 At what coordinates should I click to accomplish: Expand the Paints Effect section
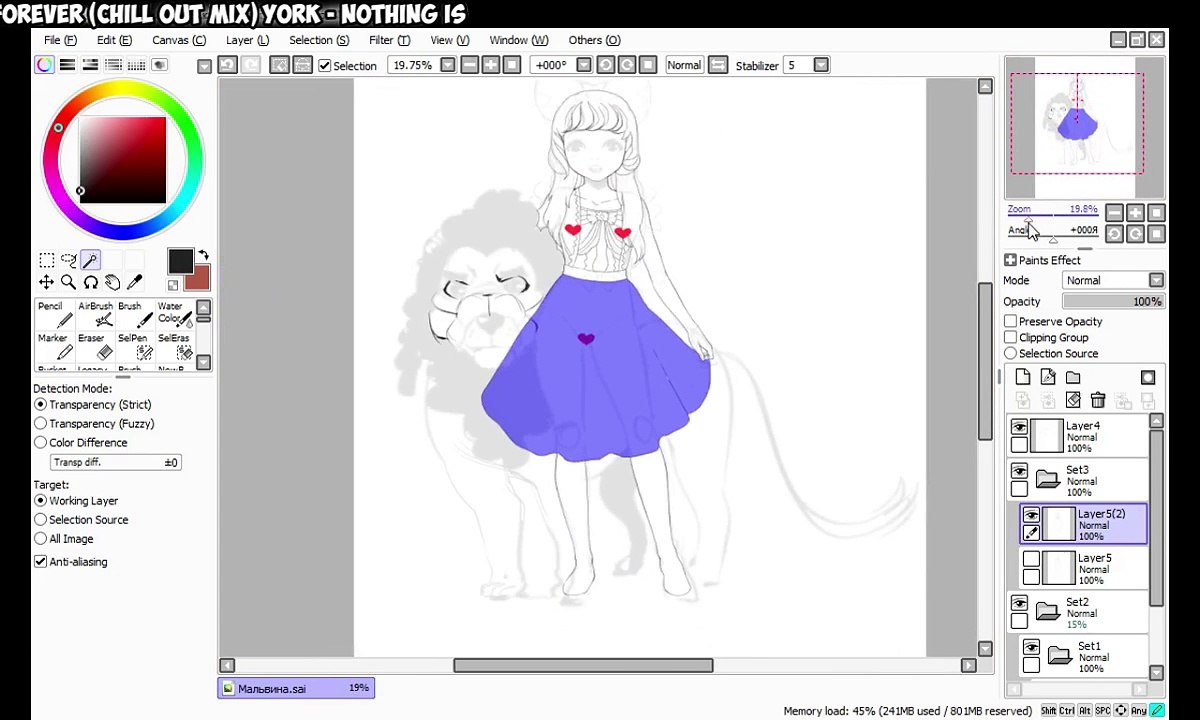point(1010,260)
